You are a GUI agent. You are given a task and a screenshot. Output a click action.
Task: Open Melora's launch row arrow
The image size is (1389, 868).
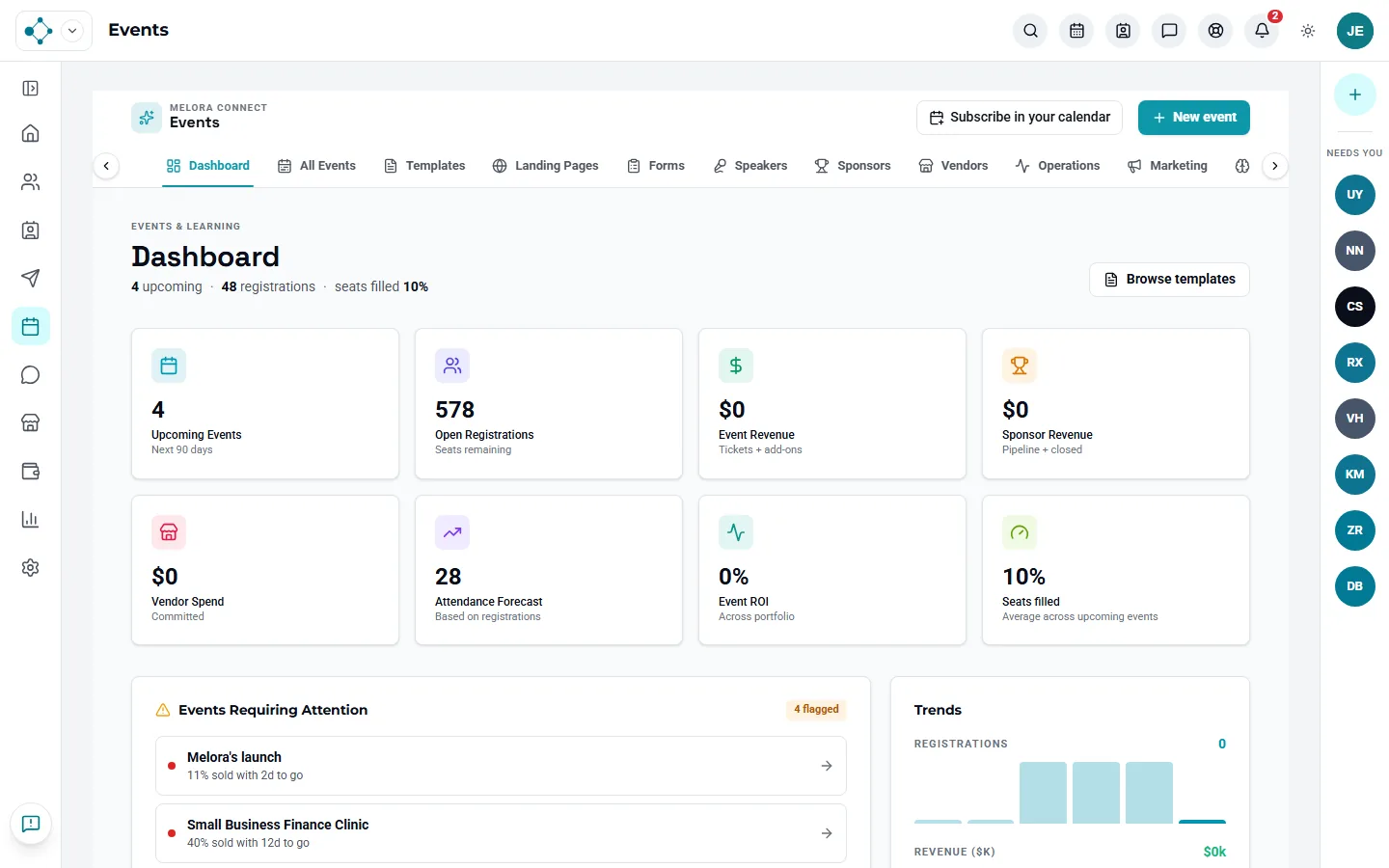point(827,766)
